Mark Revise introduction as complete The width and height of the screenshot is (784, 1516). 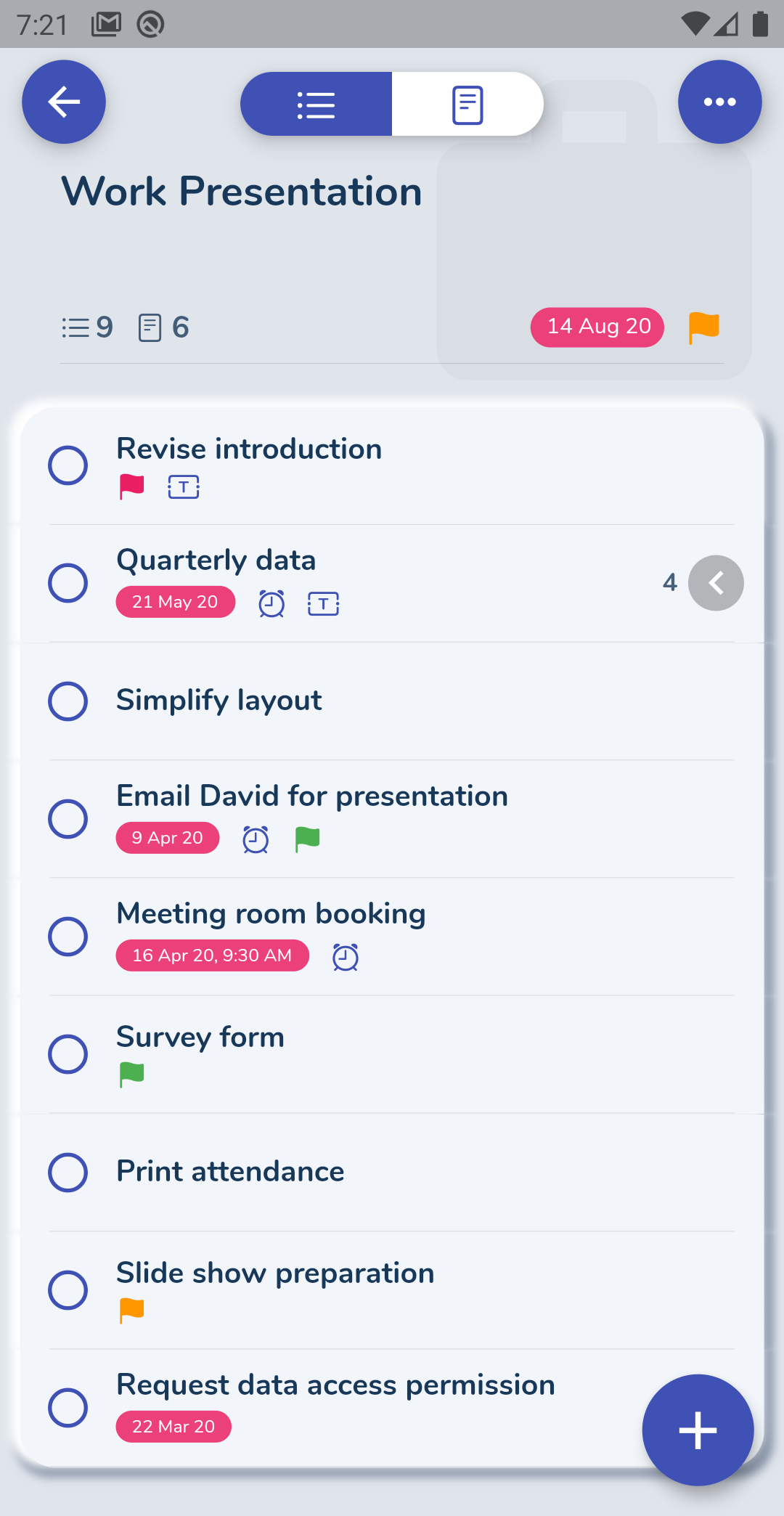click(68, 465)
